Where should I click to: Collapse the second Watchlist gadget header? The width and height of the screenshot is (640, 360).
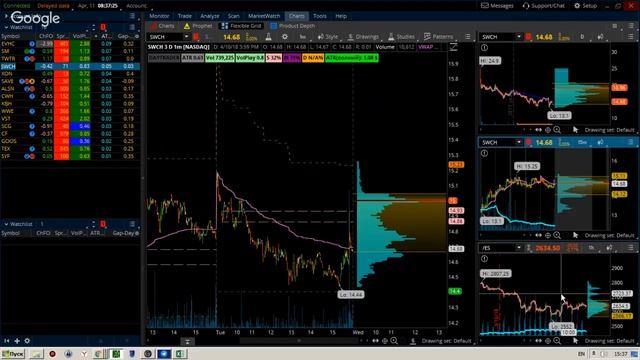[6, 224]
